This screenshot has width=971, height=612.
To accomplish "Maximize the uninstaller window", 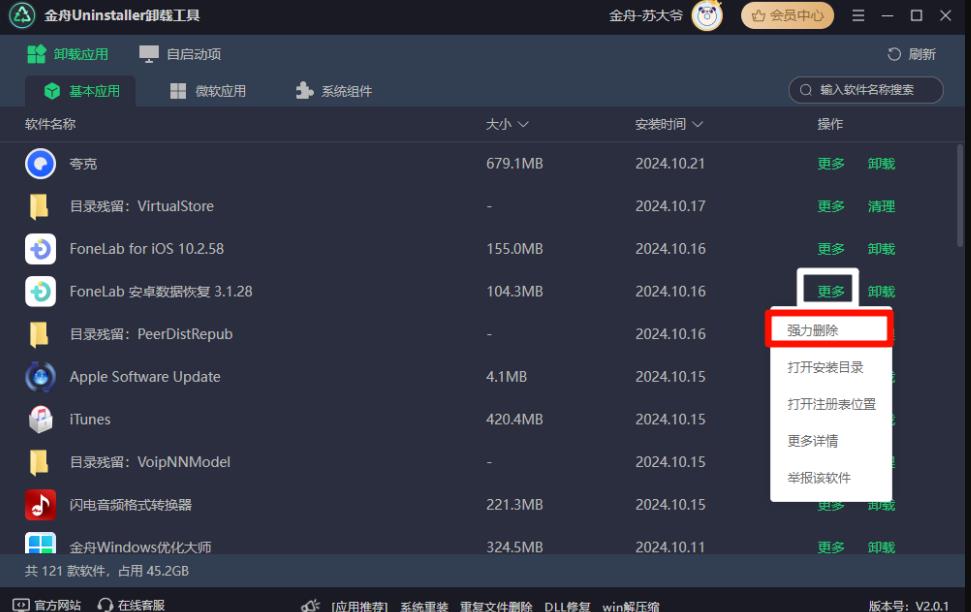I will coord(917,15).
